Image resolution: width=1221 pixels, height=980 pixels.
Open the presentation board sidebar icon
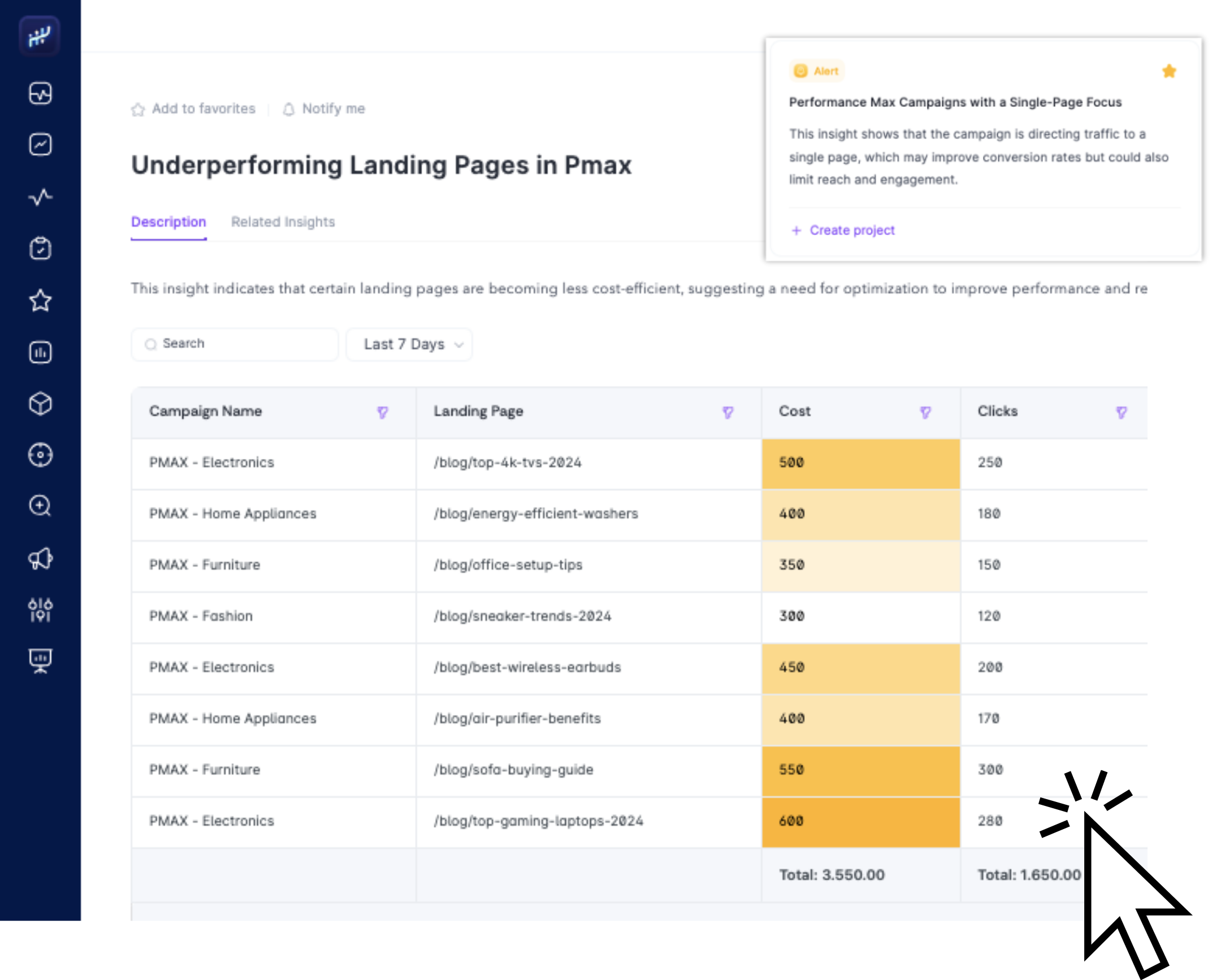tap(40, 661)
